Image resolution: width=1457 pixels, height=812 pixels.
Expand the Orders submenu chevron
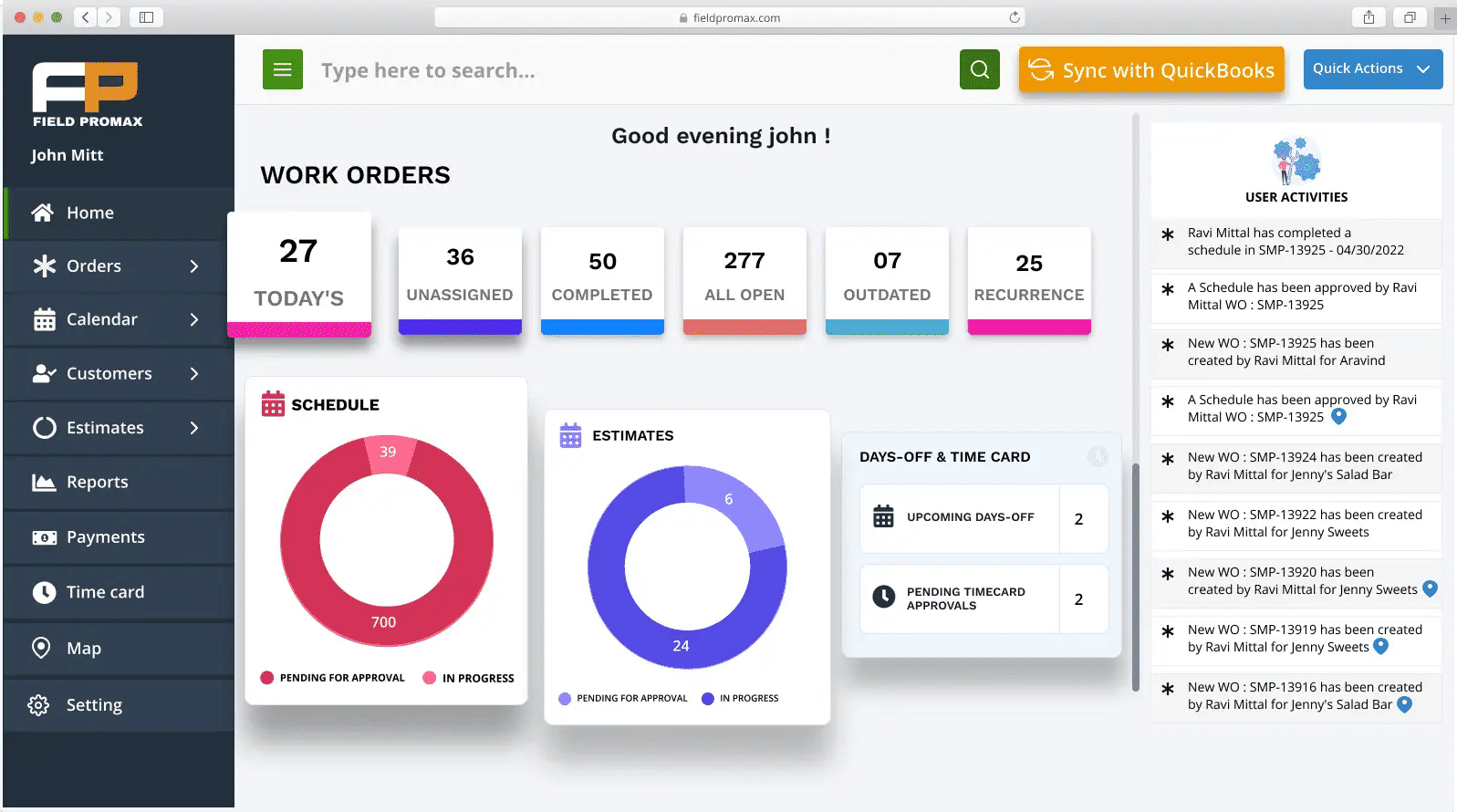click(193, 265)
